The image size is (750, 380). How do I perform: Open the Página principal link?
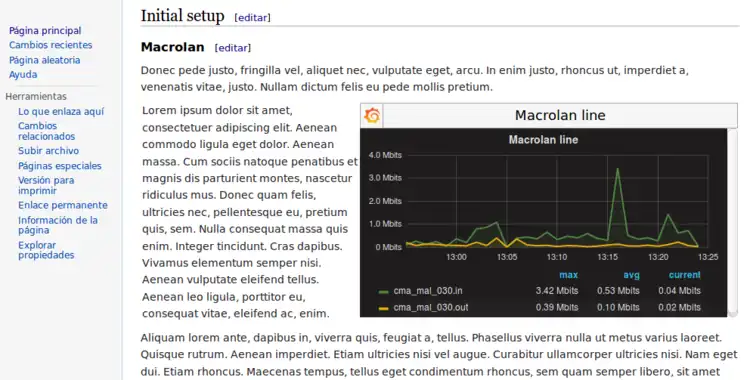[45, 31]
